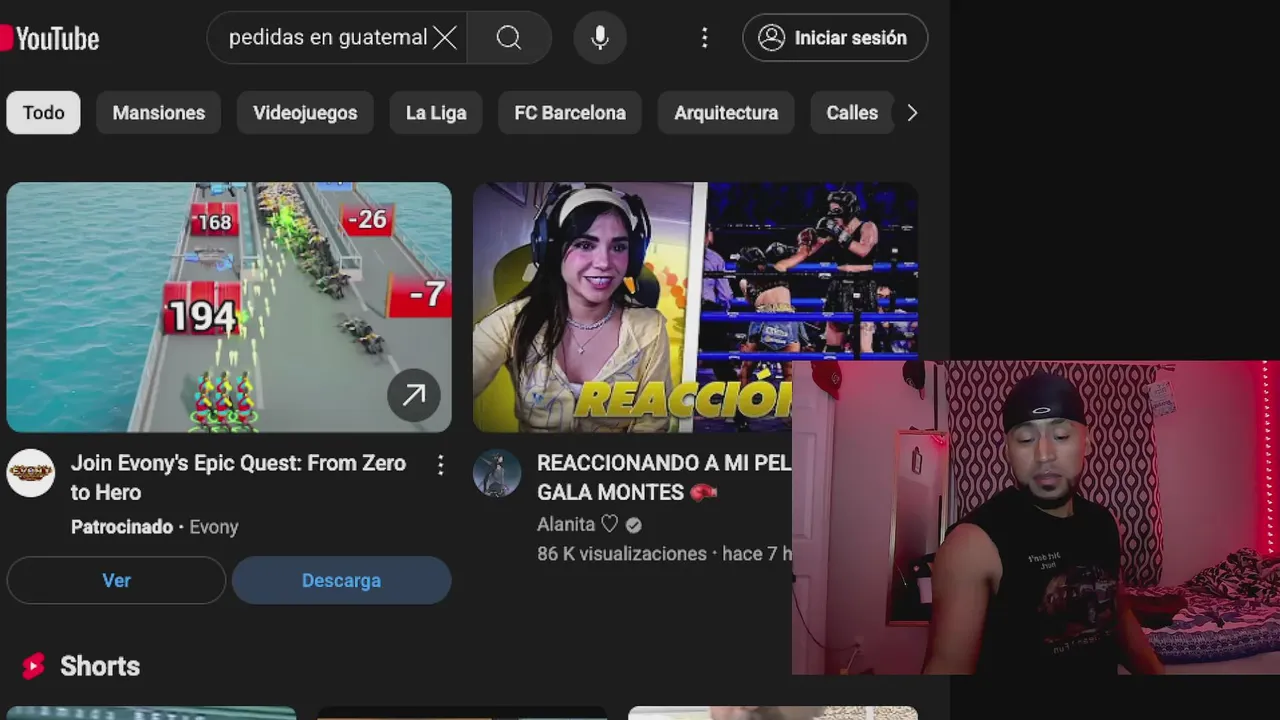The width and height of the screenshot is (1280, 720).
Task: Open the ad's external link arrow icon
Action: coord(414,396)
